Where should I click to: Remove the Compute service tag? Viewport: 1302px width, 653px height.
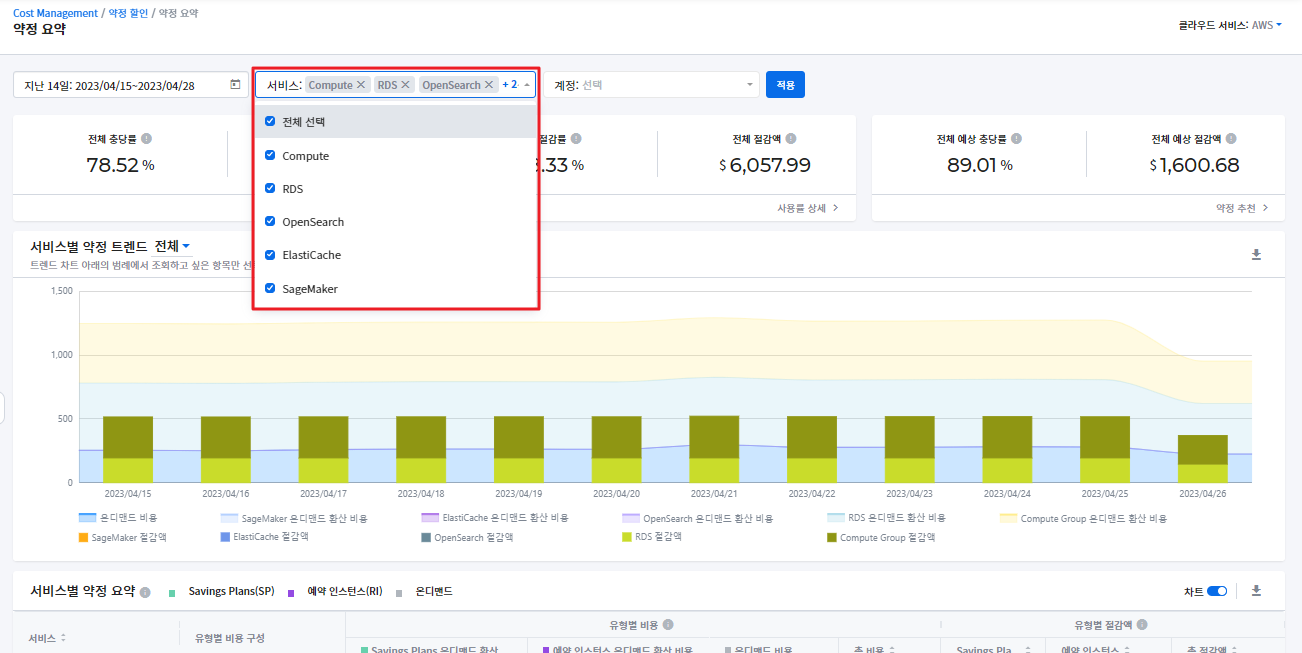click(362, 85)
